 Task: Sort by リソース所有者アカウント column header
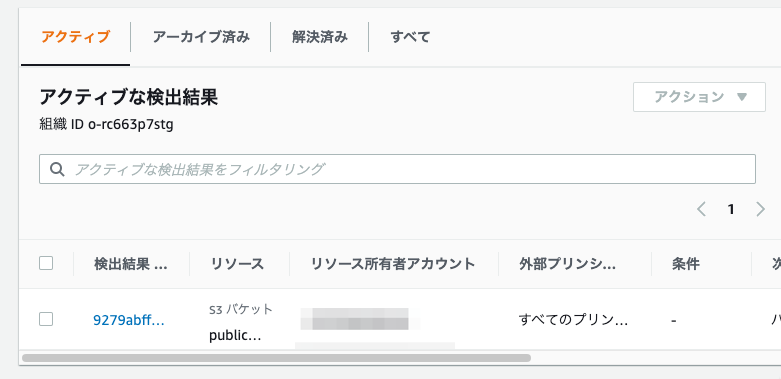(x=392, y=264)
